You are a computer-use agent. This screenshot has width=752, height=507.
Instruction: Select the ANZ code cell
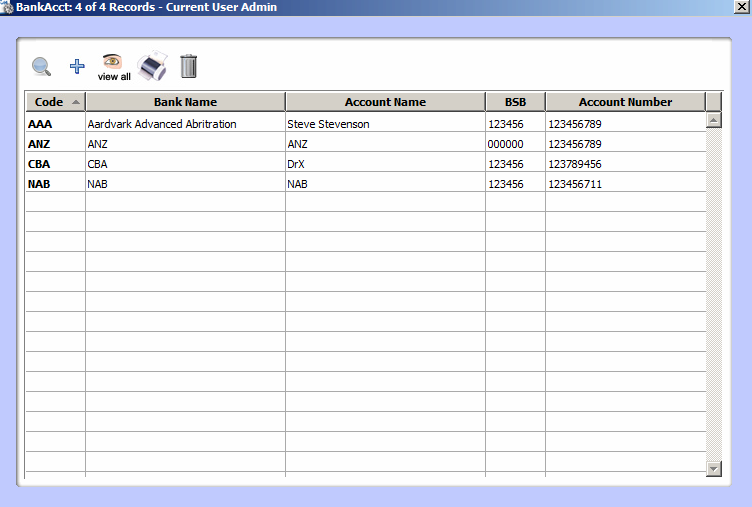click(56, 144)
